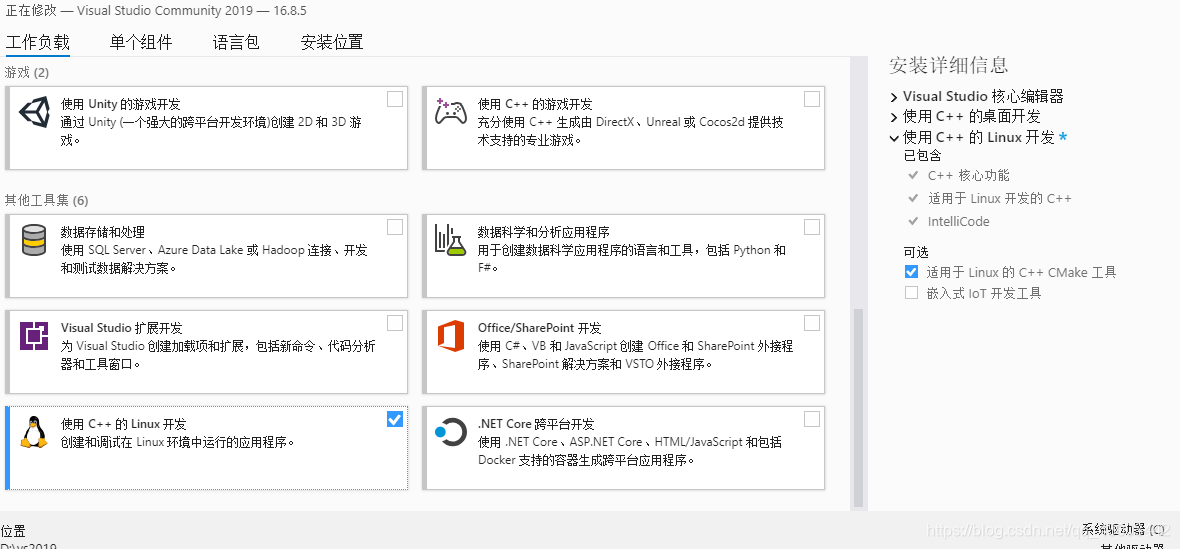Uncheck the C++ CMake tools for Linux option

pyautogui.click(x=911, y=271)
